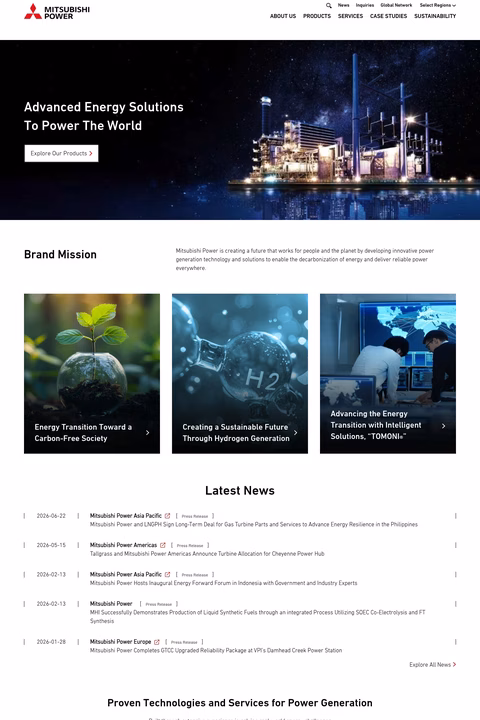Open the search magnifier icon
The image size is (480, 720).
(328, 6)
